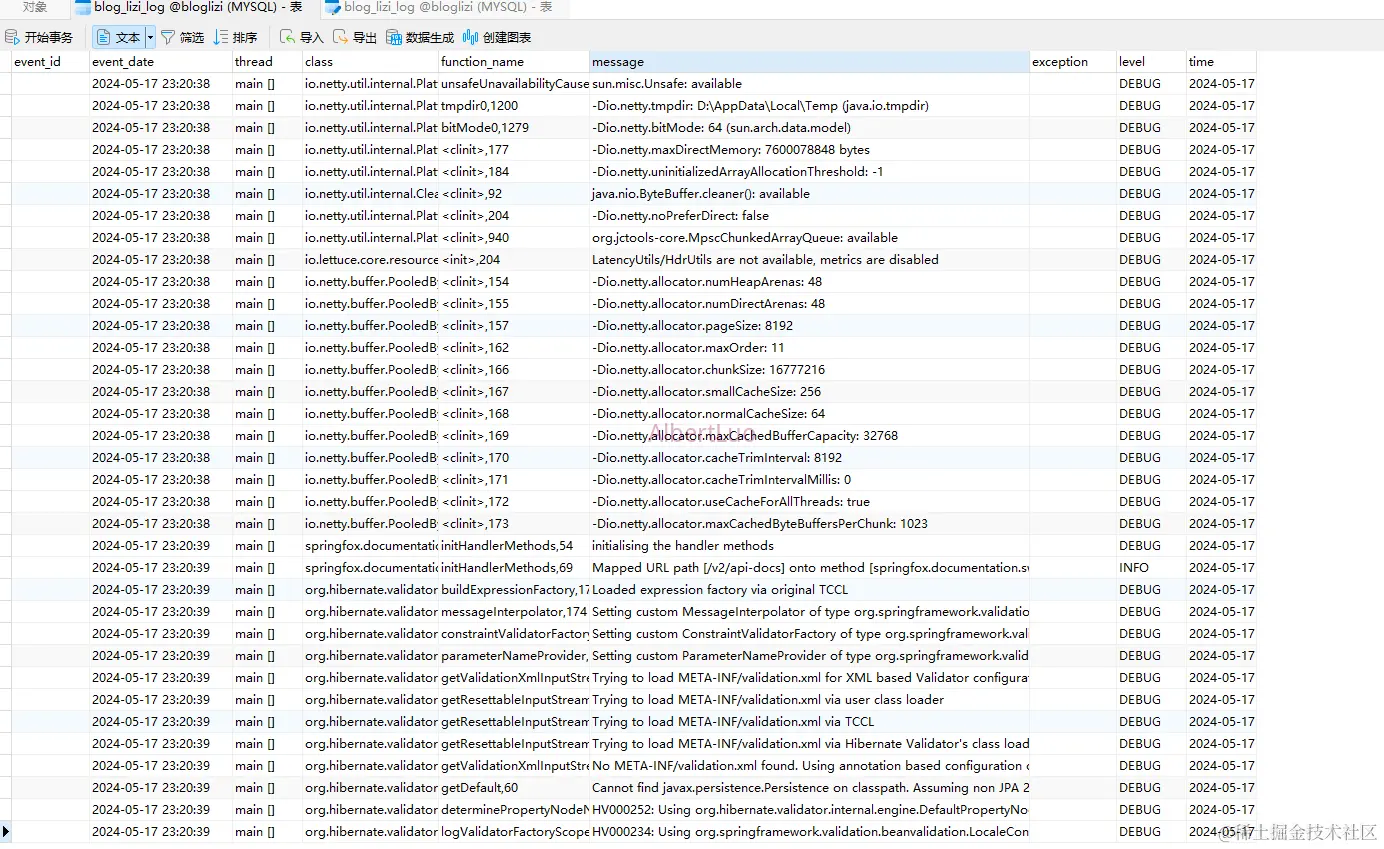This screenshot has width=1384, height=849.
Task: Click the class column header
Action: pyautogui.click(x=370, y=62)
